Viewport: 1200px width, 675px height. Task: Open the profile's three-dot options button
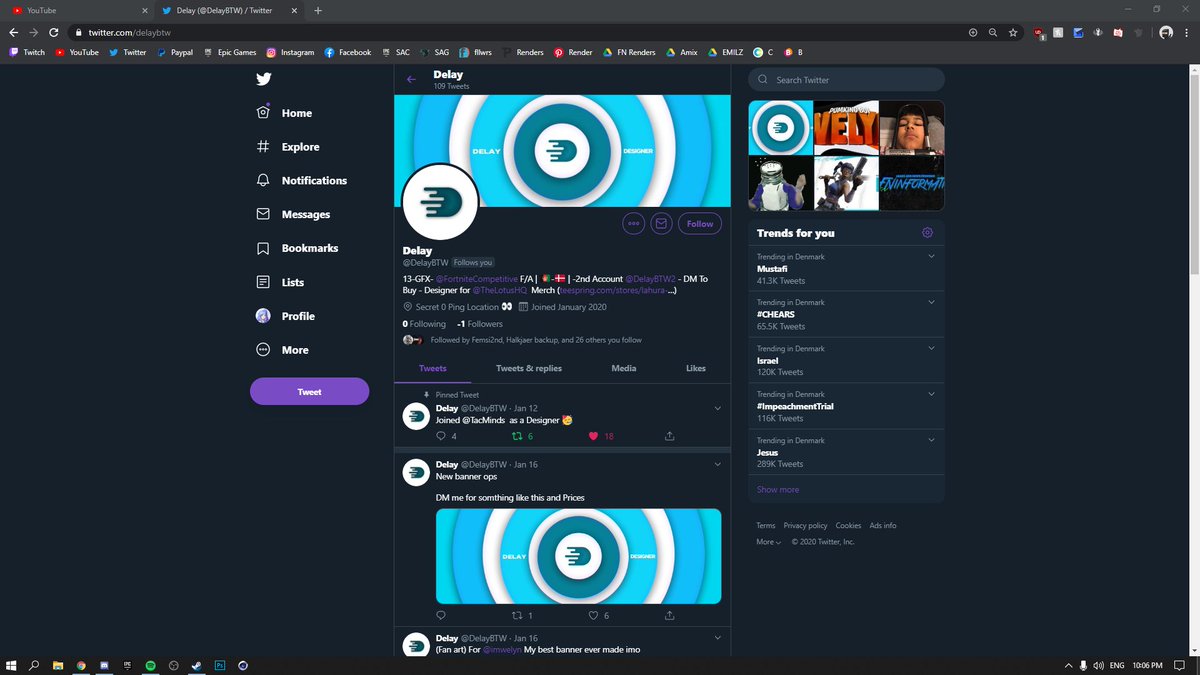click(x=633, y=224)
